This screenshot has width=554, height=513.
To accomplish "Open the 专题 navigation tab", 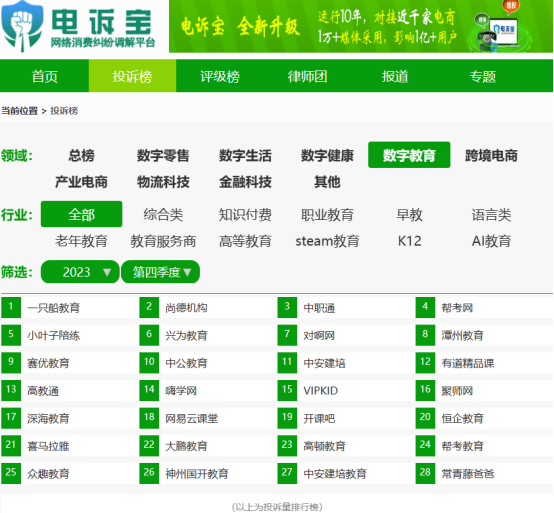I will click(483, 76).
